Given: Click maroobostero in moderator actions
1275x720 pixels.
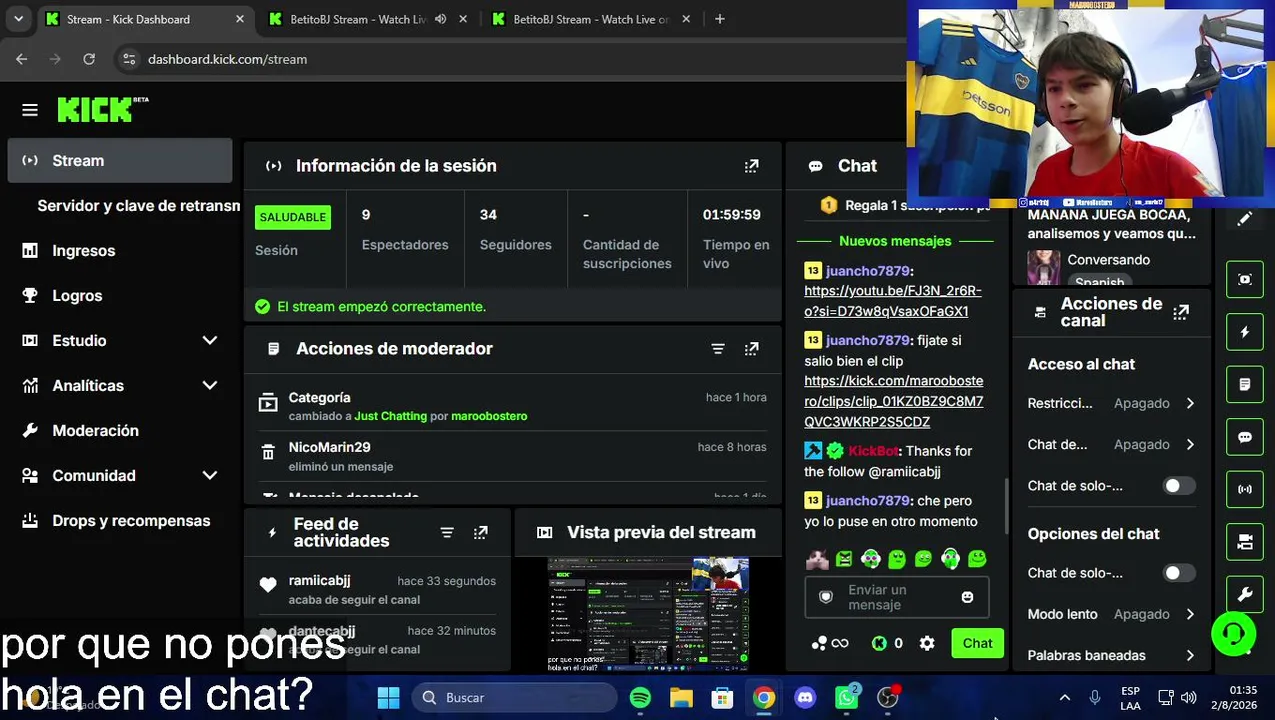Looking at the screenshot, I should pyautogui.click(x=489, y=416).
